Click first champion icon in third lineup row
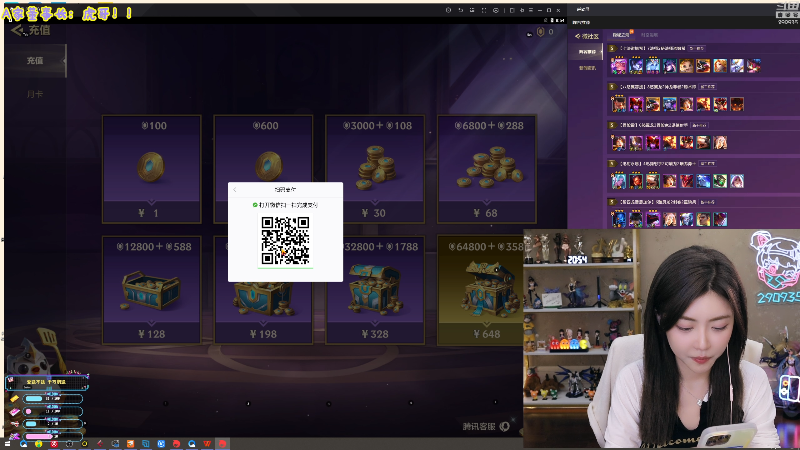The image size is (800, 450). point(619,142)
